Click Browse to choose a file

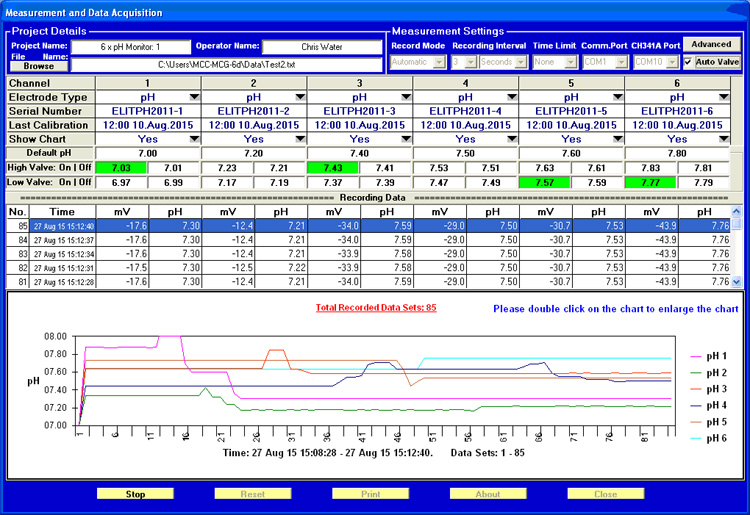pos(39,65)
